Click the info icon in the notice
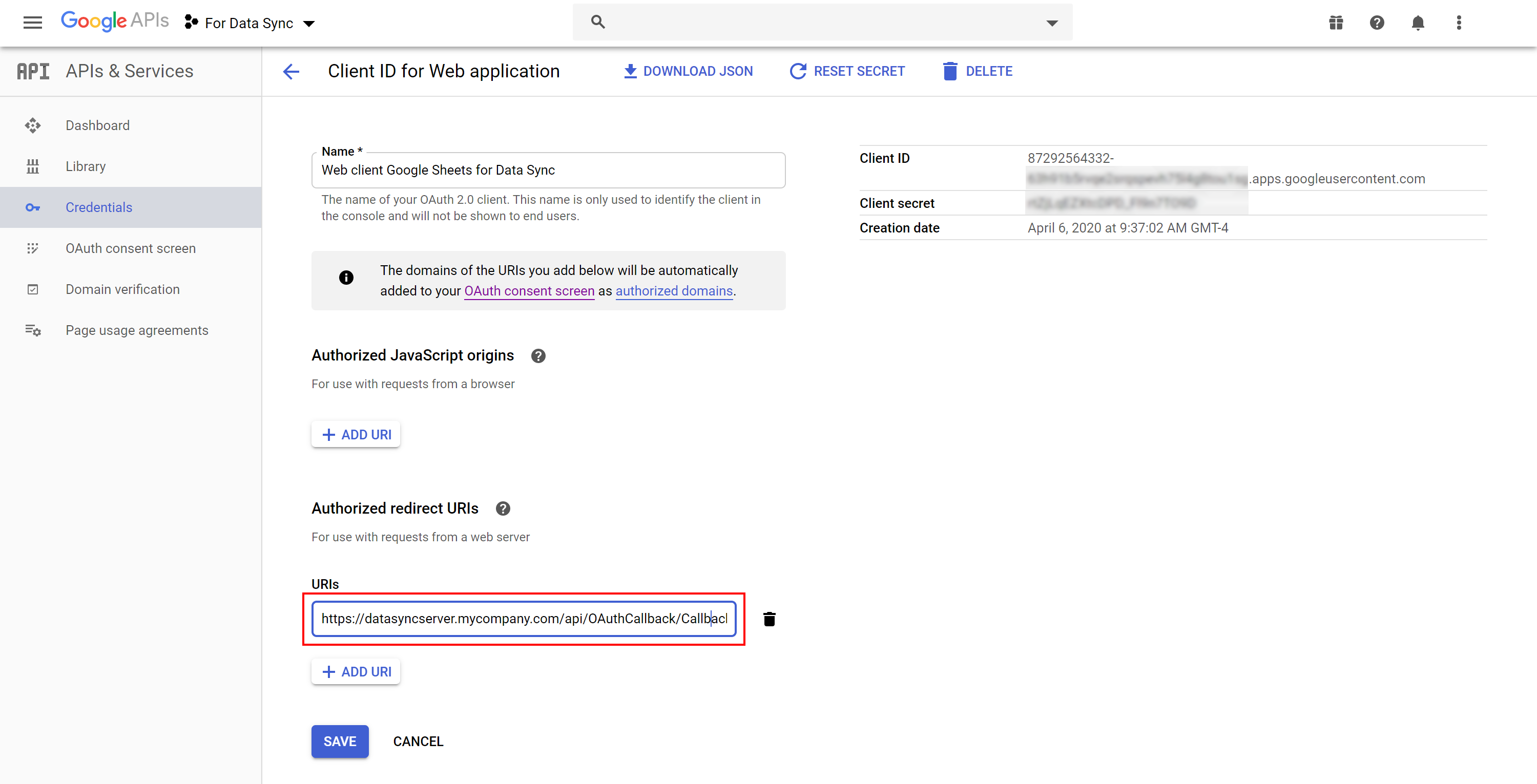The height and width of the screenshot is (784, 1537). pyautogui.click(x=346, y=277)
